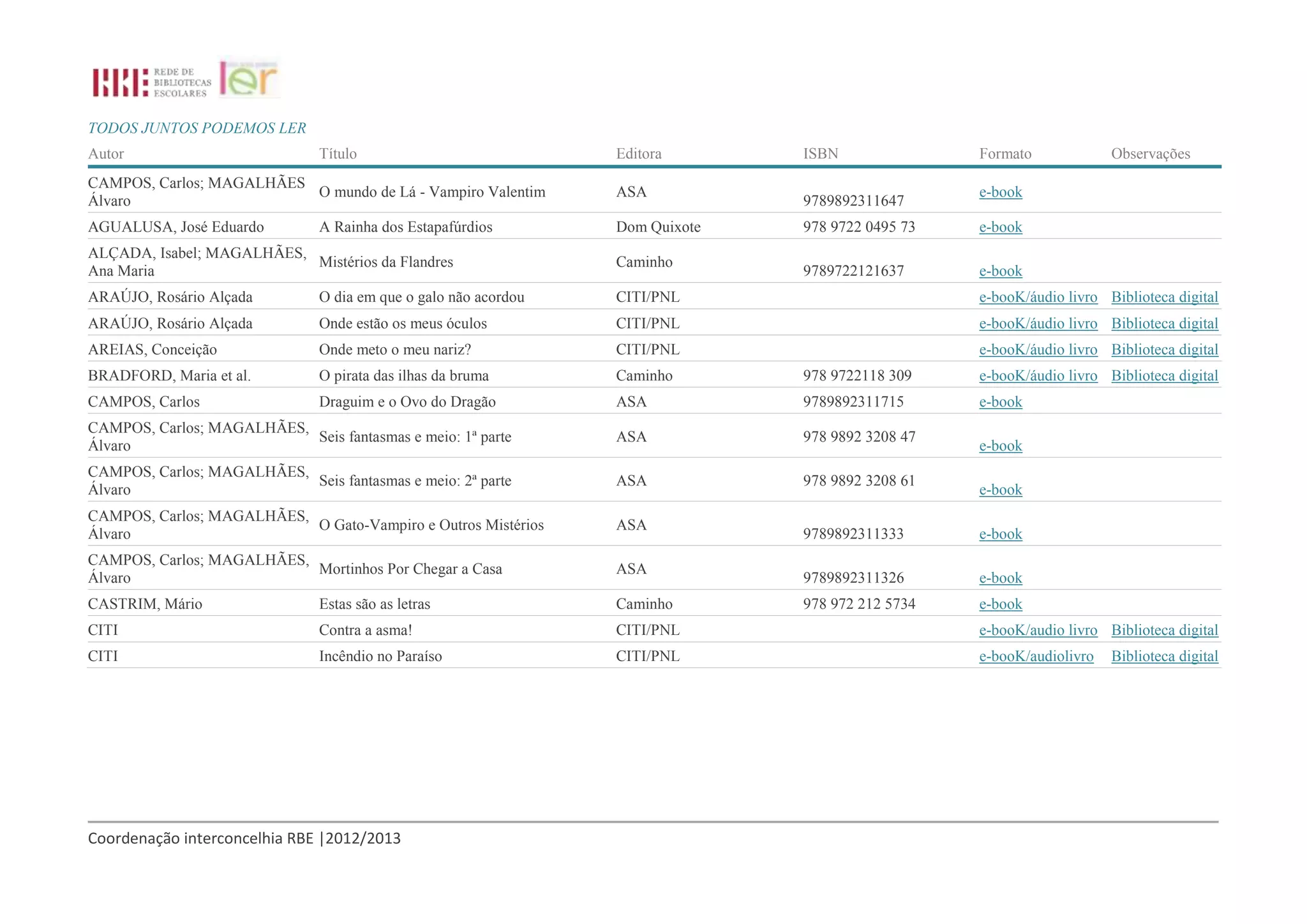Screen dimensions: 1307x924
Task: Click the colorful 'ler' logo
Action: pos(249,78)
